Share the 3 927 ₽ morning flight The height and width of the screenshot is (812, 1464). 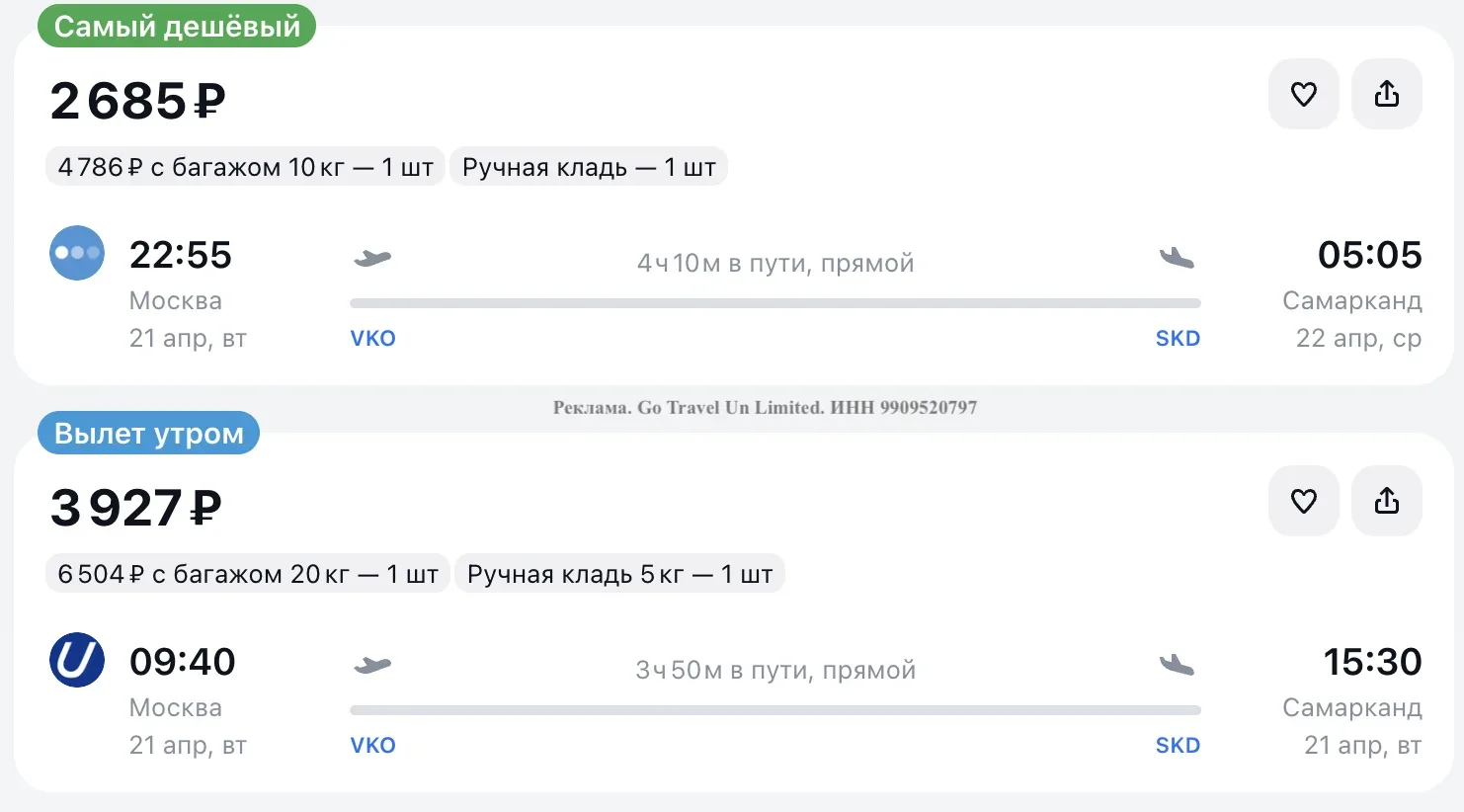point(1386,501)
